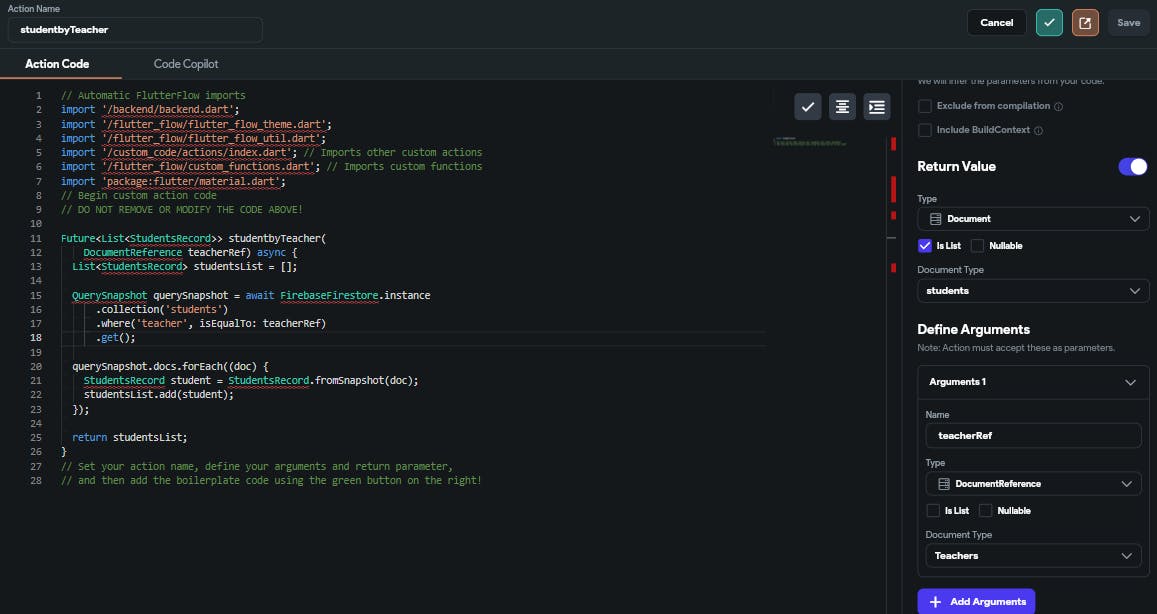Collapse the Arguments 1 section
The image size is (1157, 614).
click(1131, 382)
